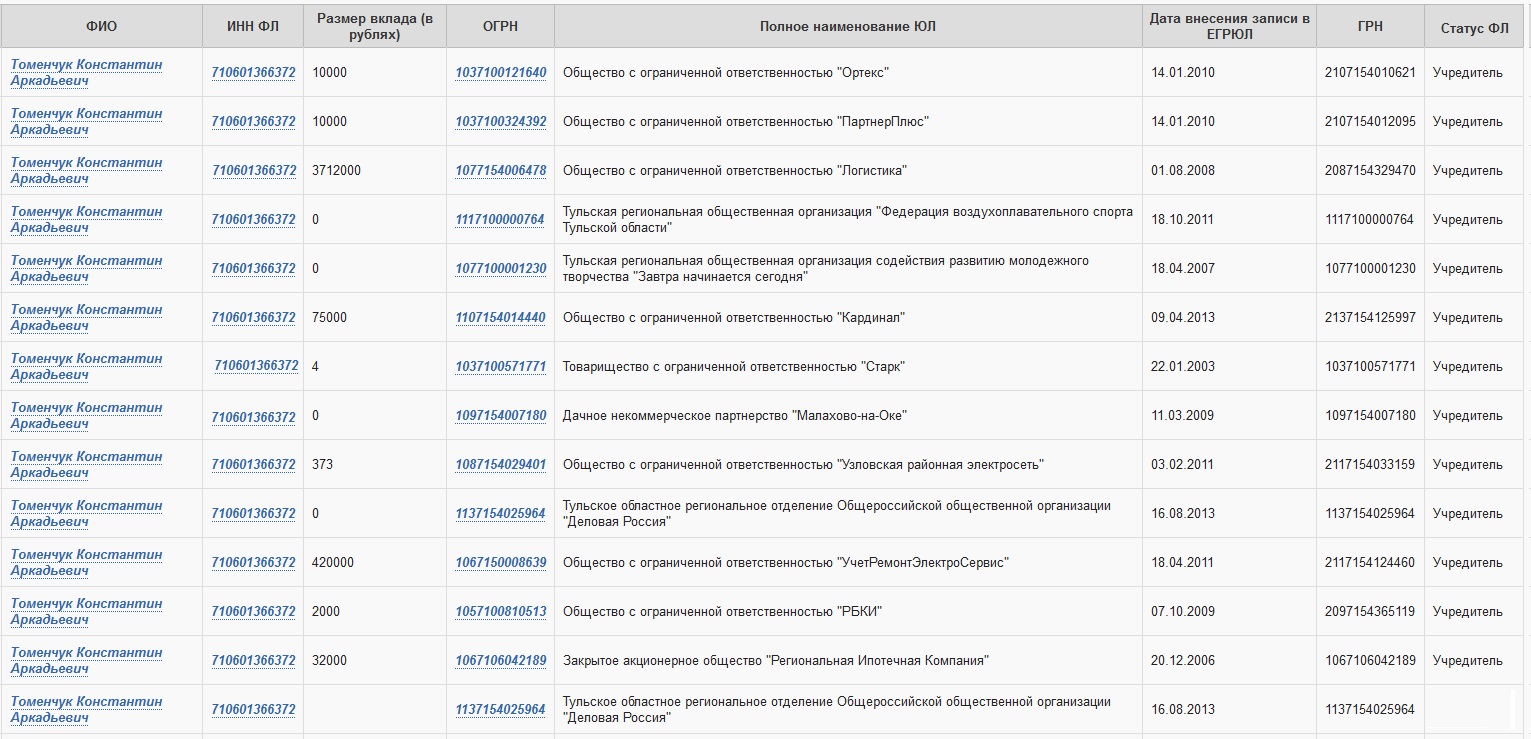This screenshot has height=739, width=1531.
Task: Select the "Полное наименование ЮЛ" column header
Action: pyautogui.click(x=847, y=27)
